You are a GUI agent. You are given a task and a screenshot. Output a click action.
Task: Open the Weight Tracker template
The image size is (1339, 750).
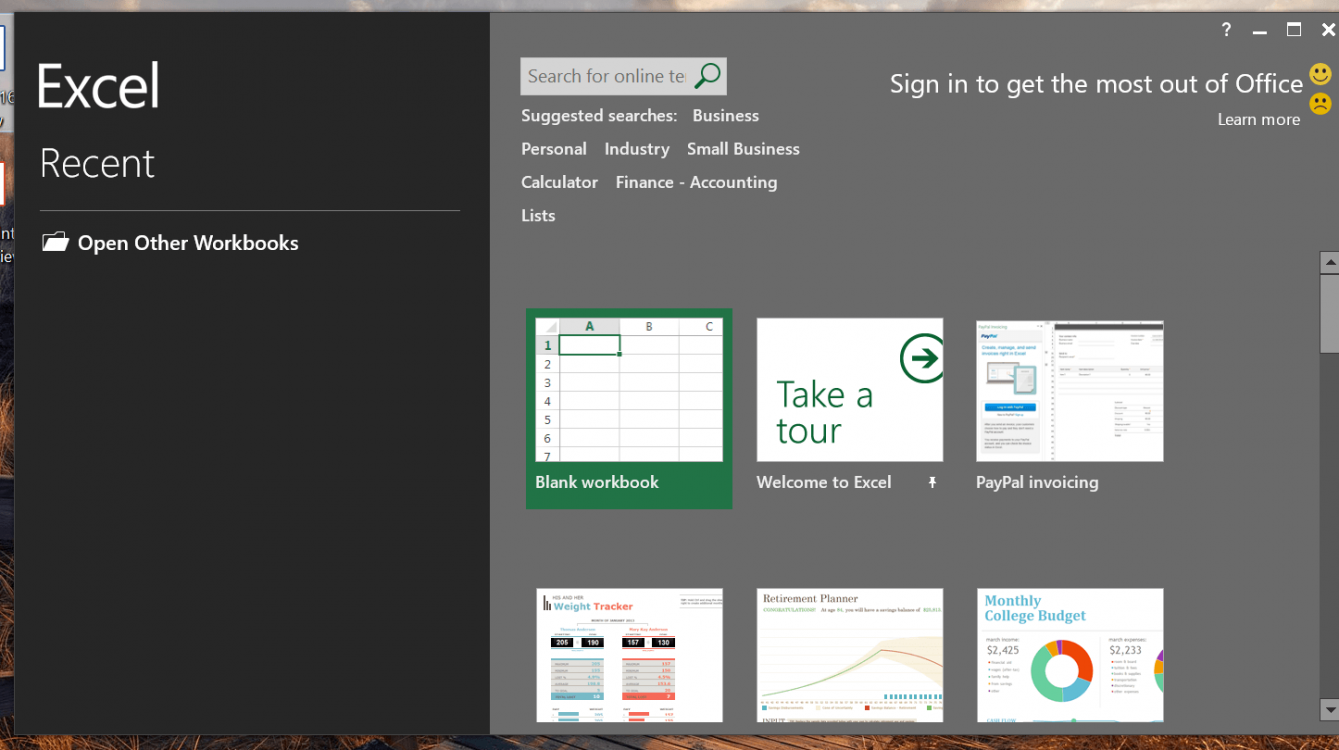pyautogui.click(x=629, y=655)
